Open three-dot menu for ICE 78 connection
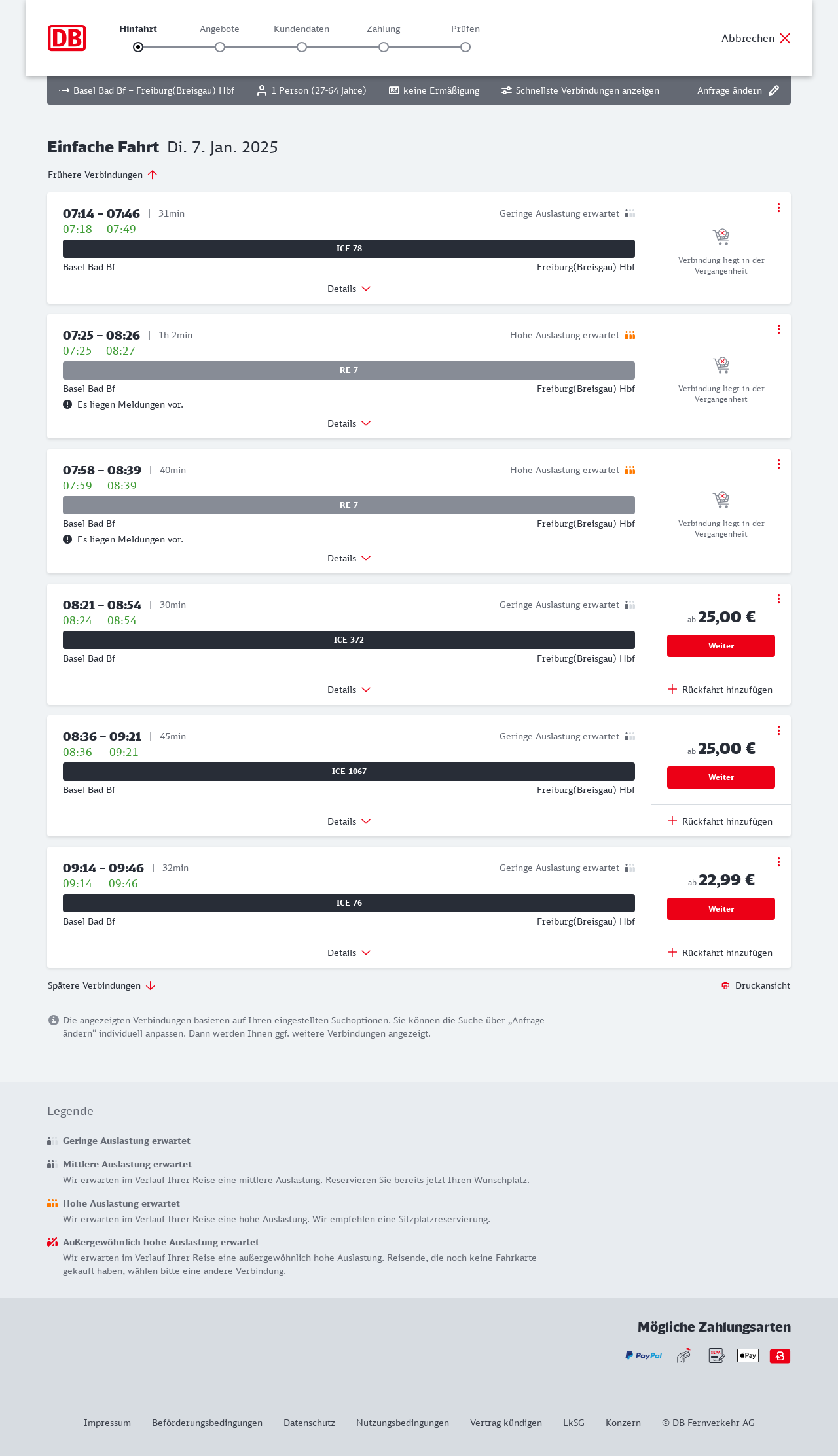This screenshot has height=1456, width=838. point(778,207)
